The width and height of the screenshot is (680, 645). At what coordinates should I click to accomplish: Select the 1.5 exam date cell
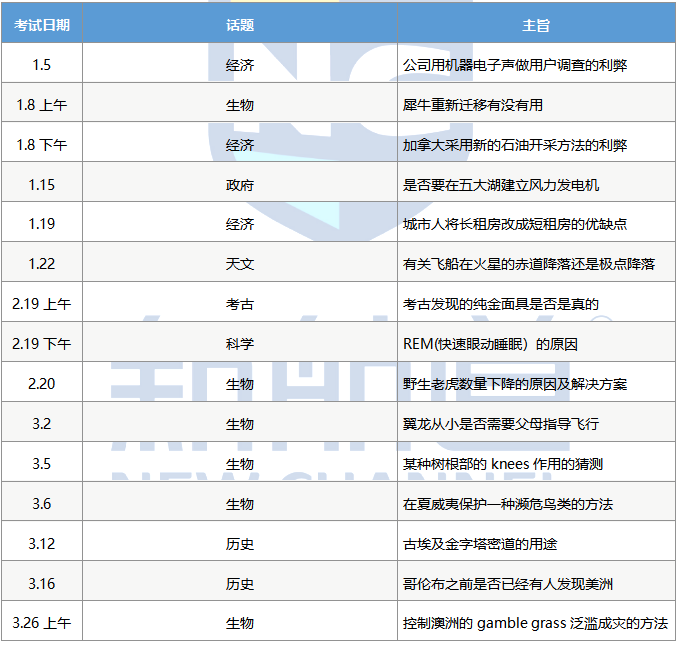coord(42,64)
